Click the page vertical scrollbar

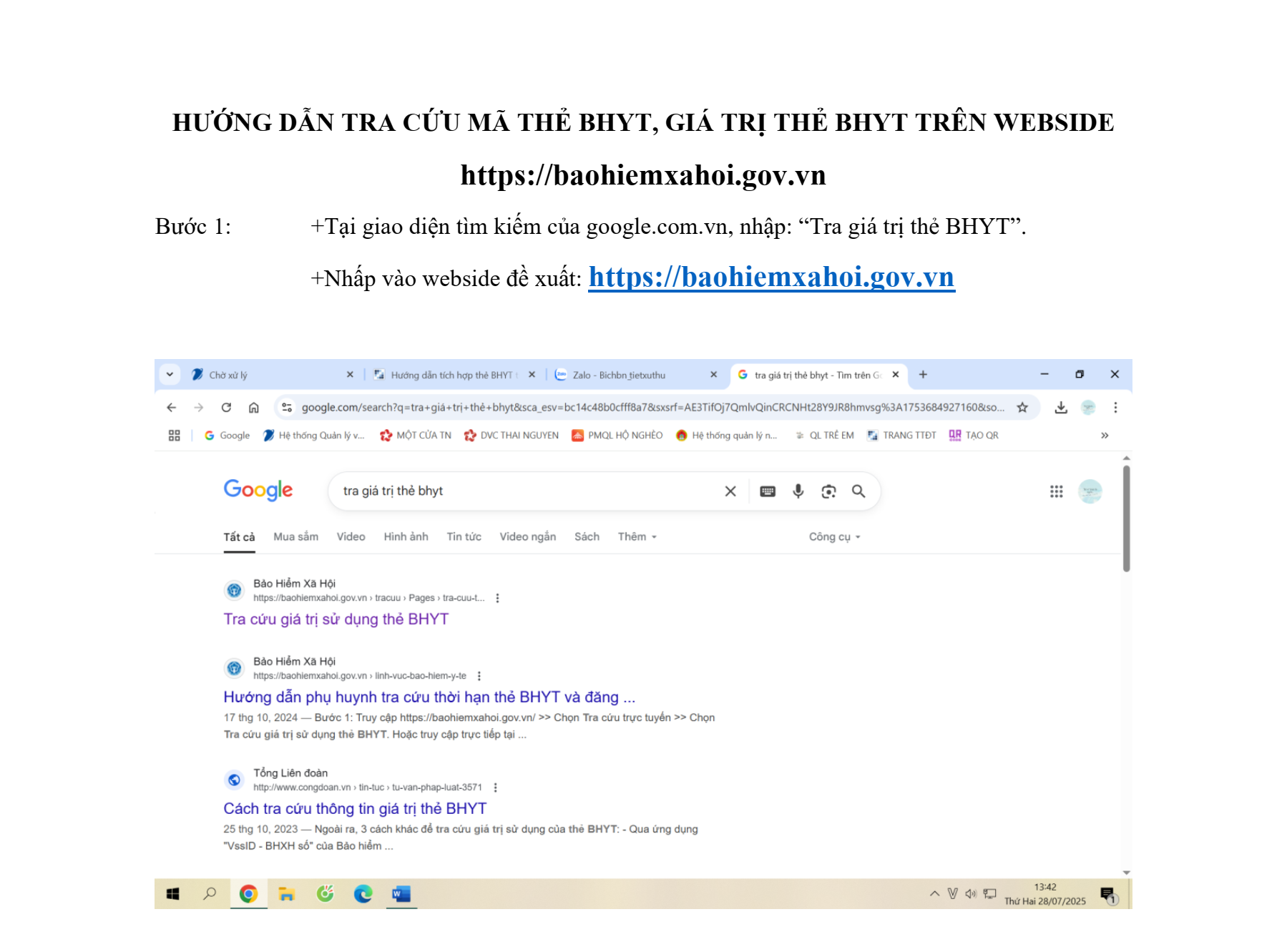click(1126, 519)
